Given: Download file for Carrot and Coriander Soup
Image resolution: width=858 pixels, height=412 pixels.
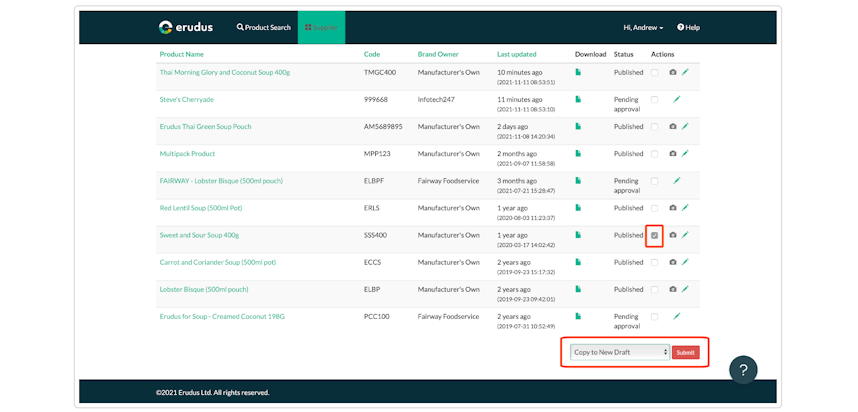Looking at the screenshot, I should tap(578, 262).
